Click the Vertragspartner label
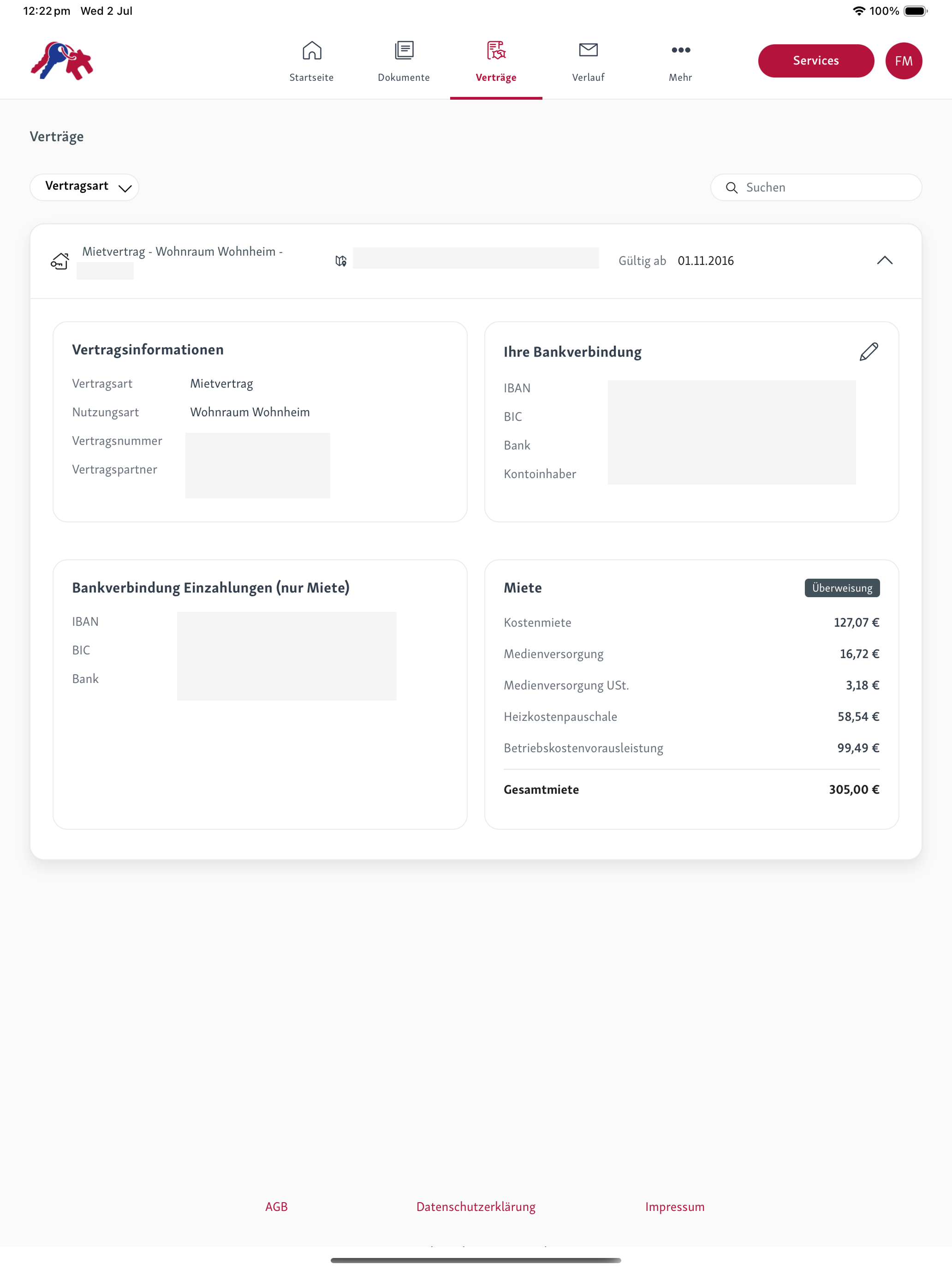Viewport: 952px width, 1270px height. tap(114, 470)
